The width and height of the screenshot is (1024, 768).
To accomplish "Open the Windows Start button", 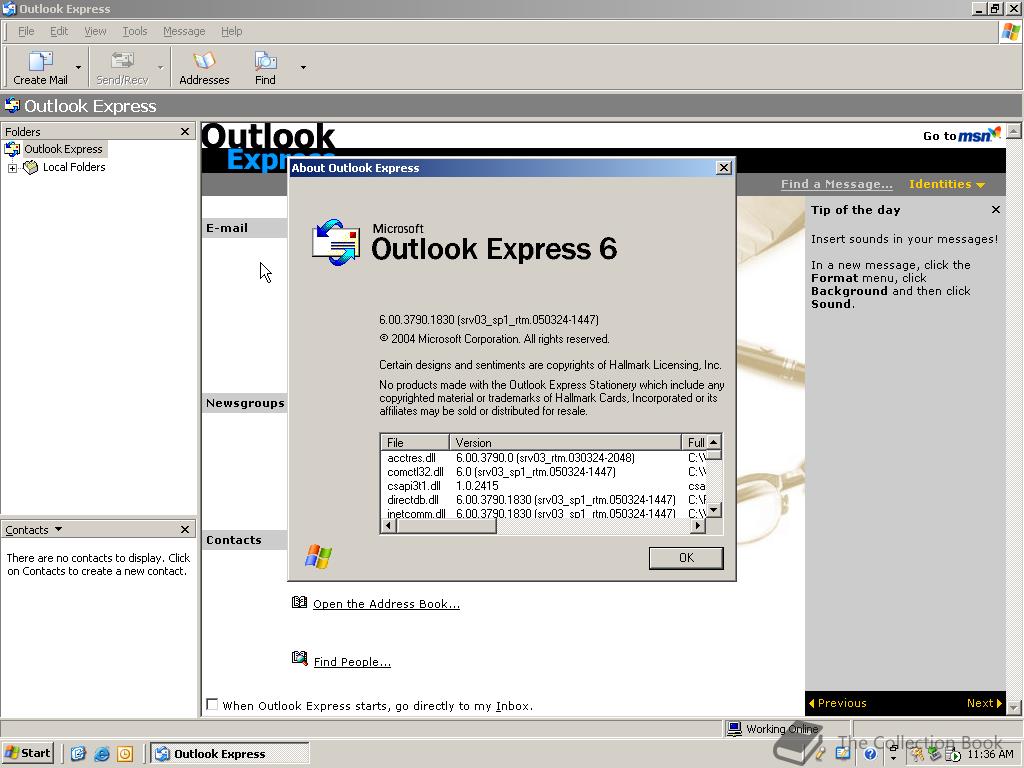I will click(x=27, y=753).
